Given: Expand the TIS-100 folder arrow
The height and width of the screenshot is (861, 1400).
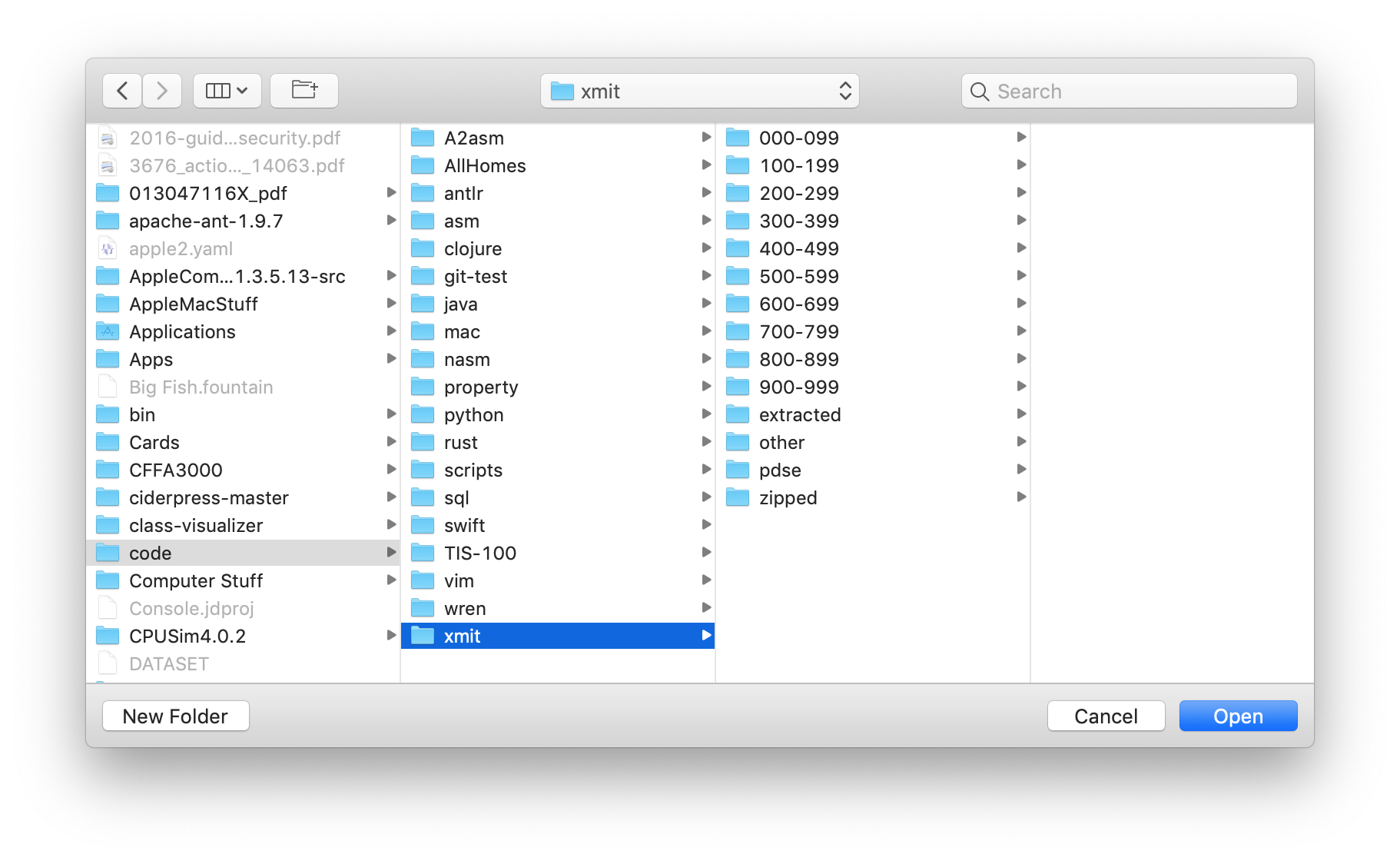Looking at the screenshot, I should click(706, 552).
